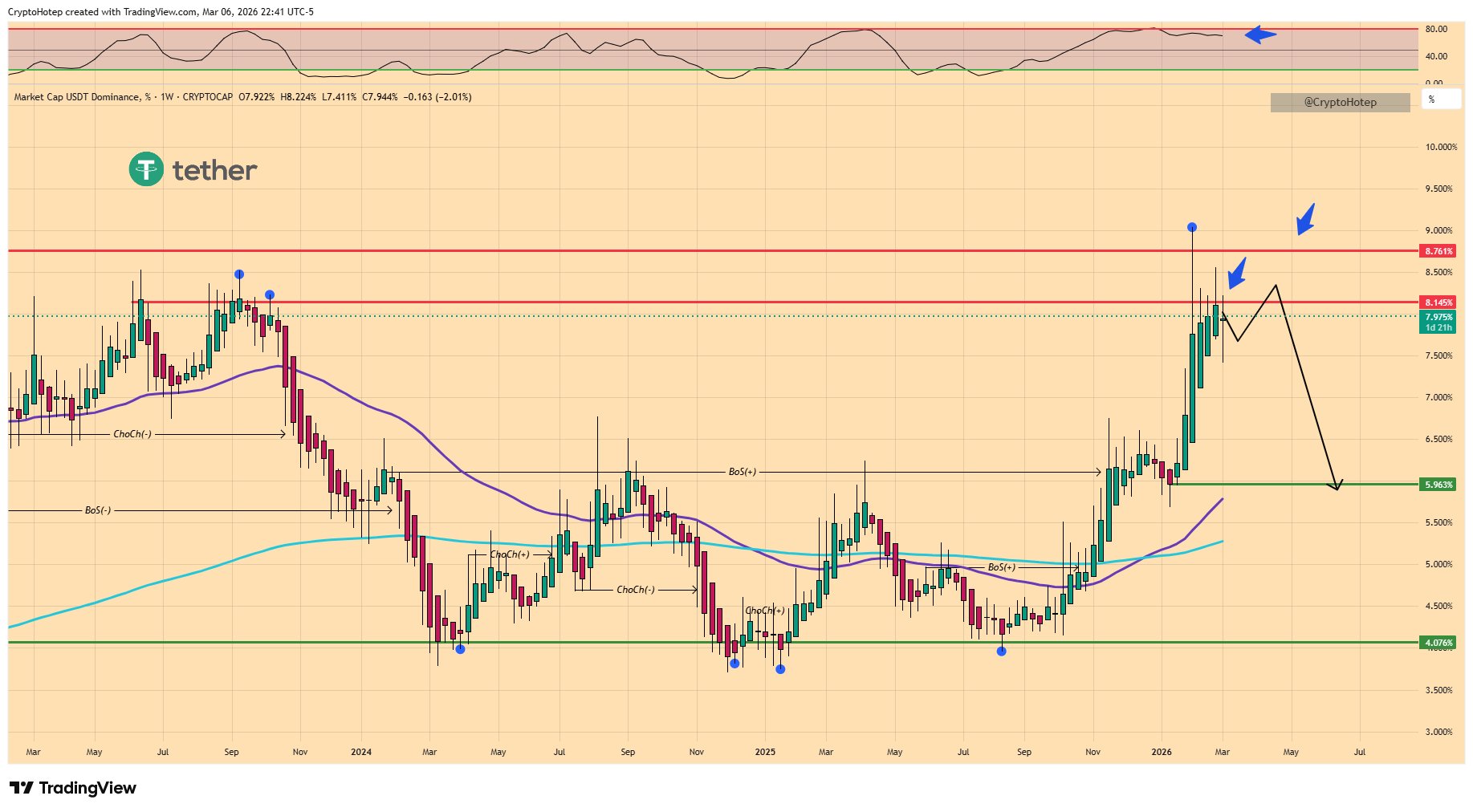Click the 9.000% price axis label

point(1438,230)
